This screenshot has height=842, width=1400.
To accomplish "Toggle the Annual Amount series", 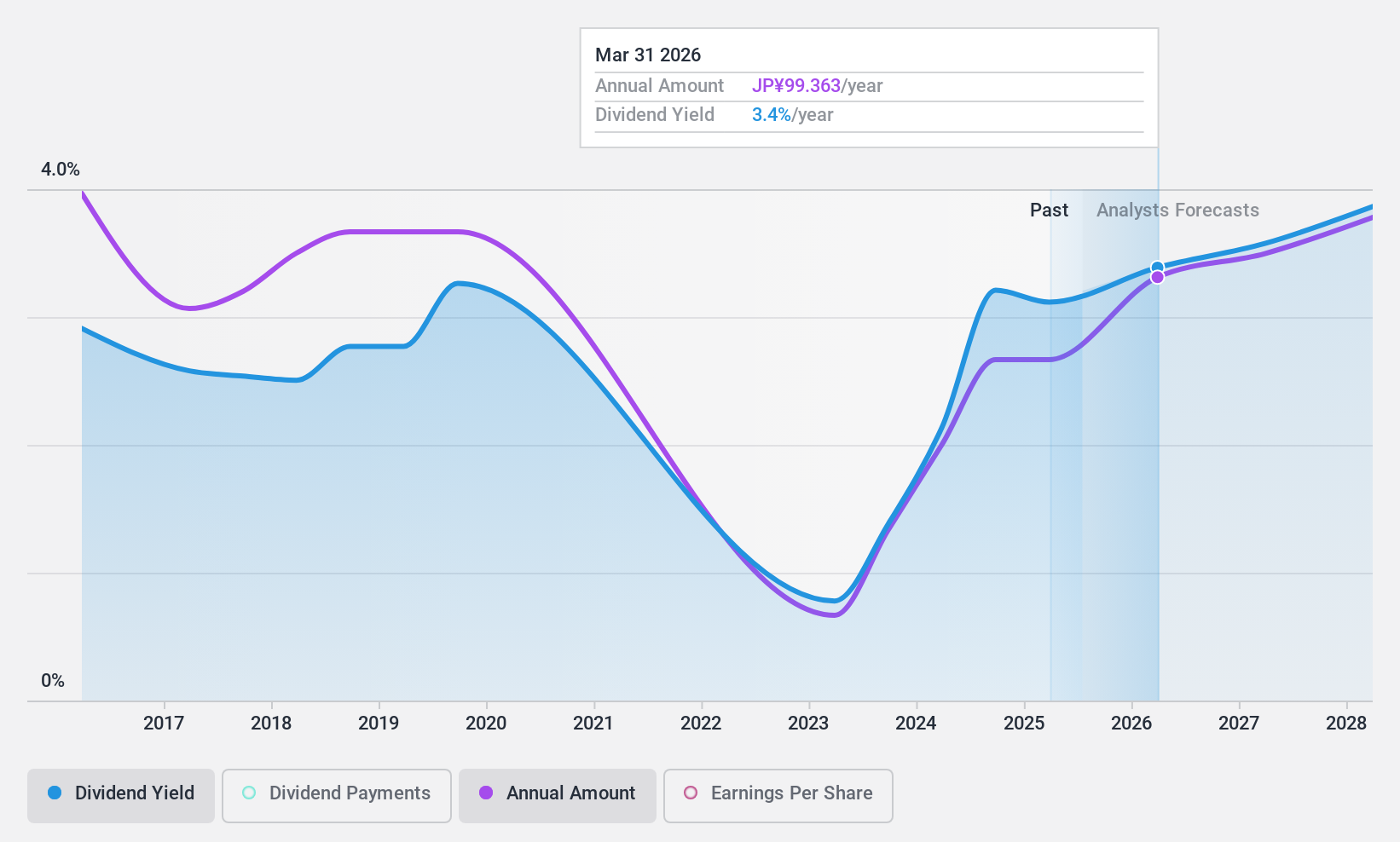I will pos(558,796).
